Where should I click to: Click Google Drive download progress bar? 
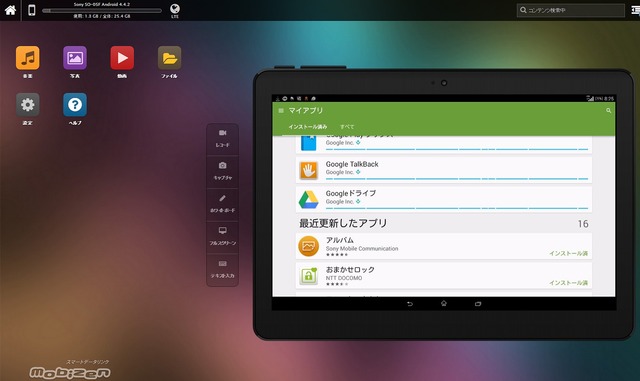pos(457,208)
